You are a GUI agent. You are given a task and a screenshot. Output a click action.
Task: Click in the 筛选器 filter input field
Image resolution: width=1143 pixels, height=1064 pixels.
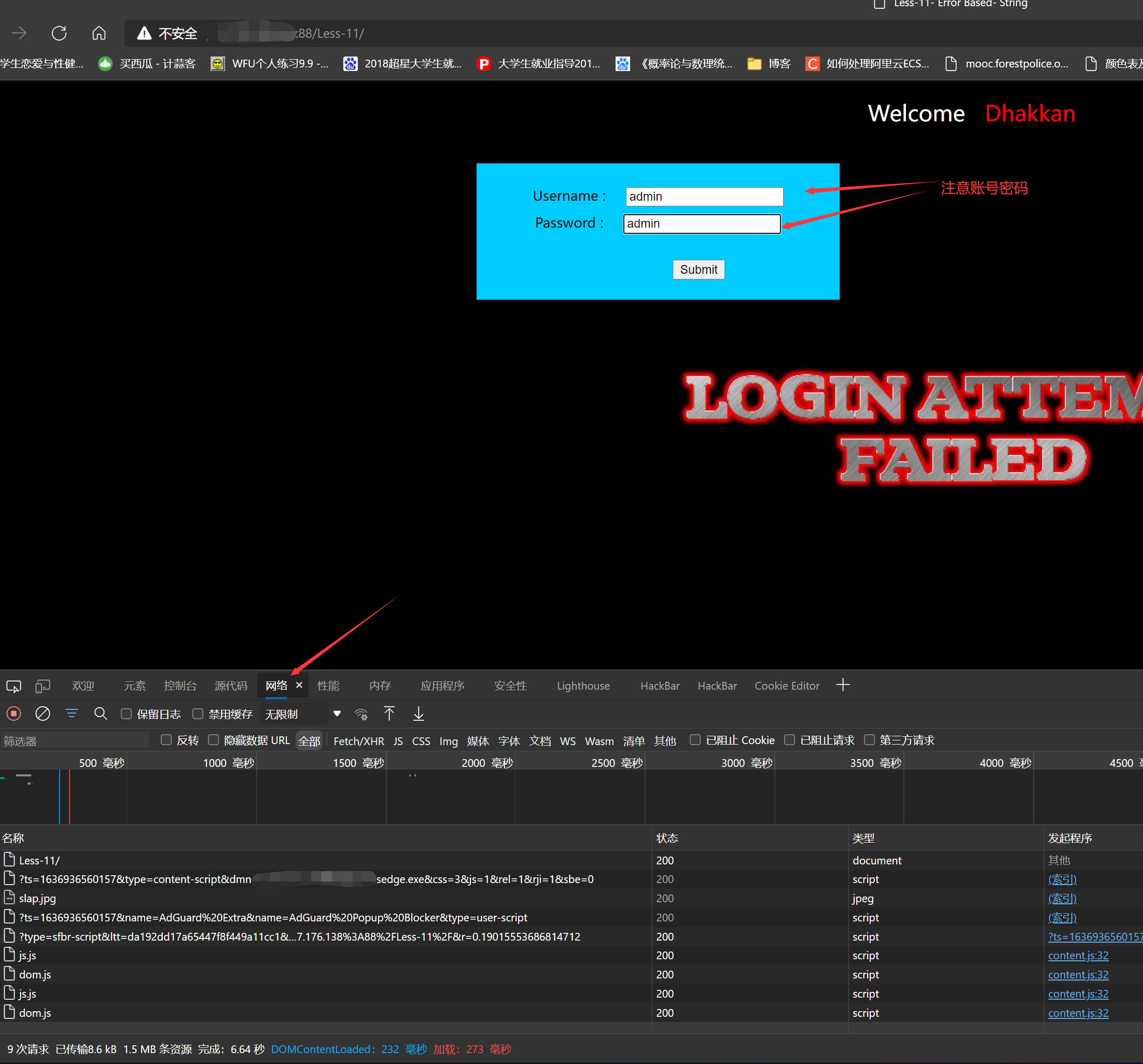point(75,741)
